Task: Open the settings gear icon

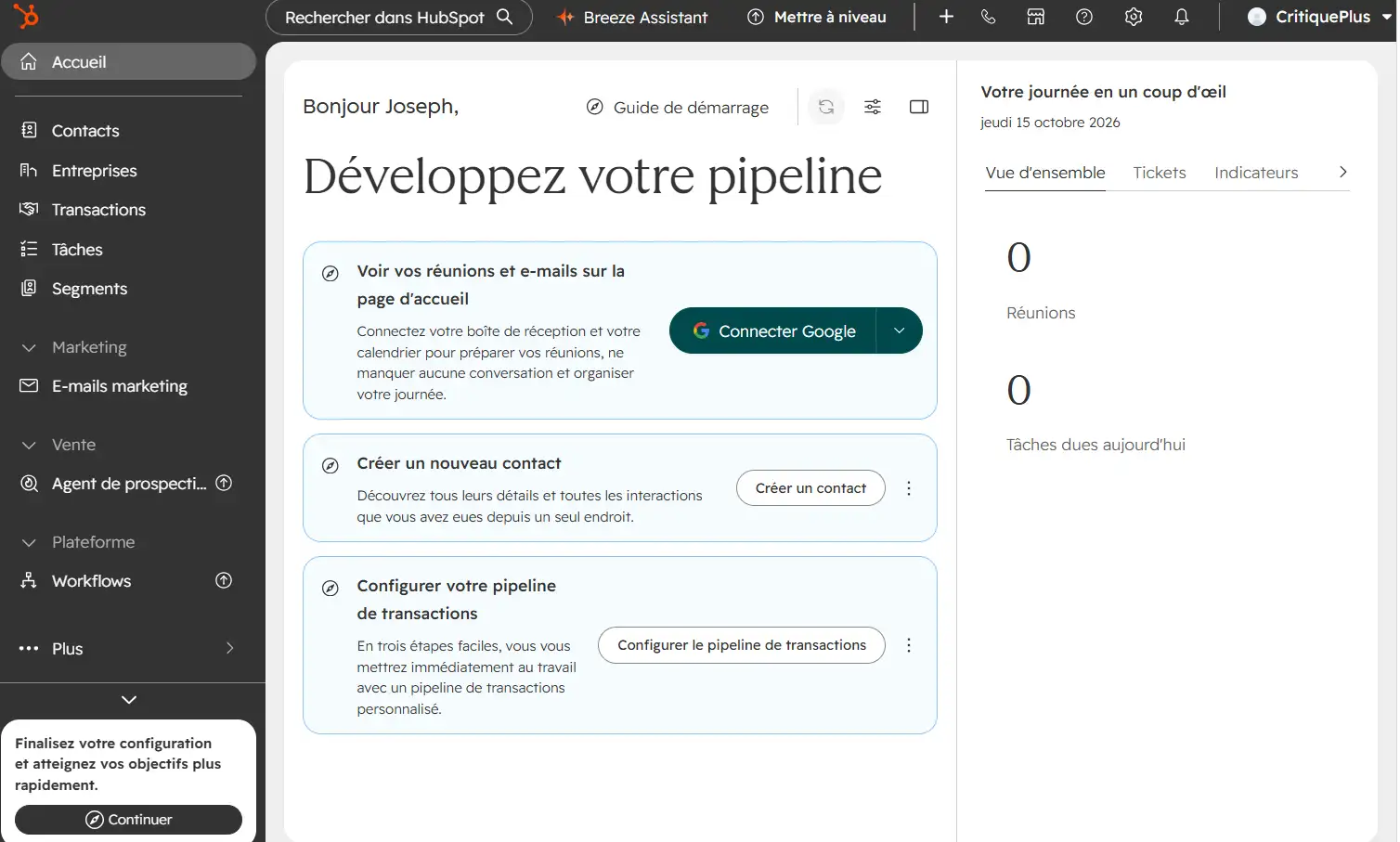Action: 1134,17
